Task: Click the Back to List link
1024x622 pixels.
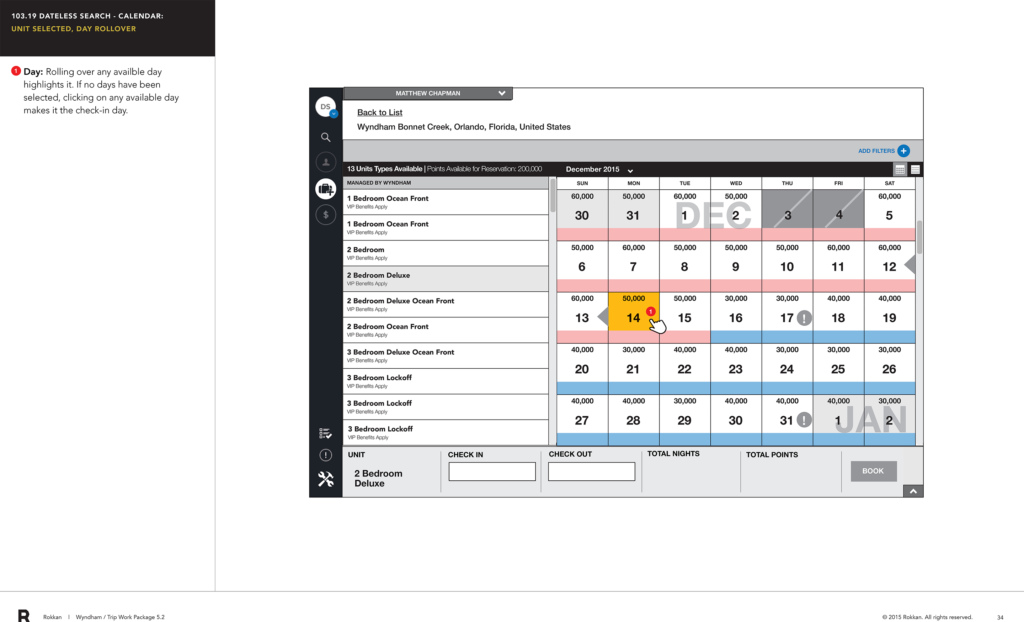Action: point(379,112)
